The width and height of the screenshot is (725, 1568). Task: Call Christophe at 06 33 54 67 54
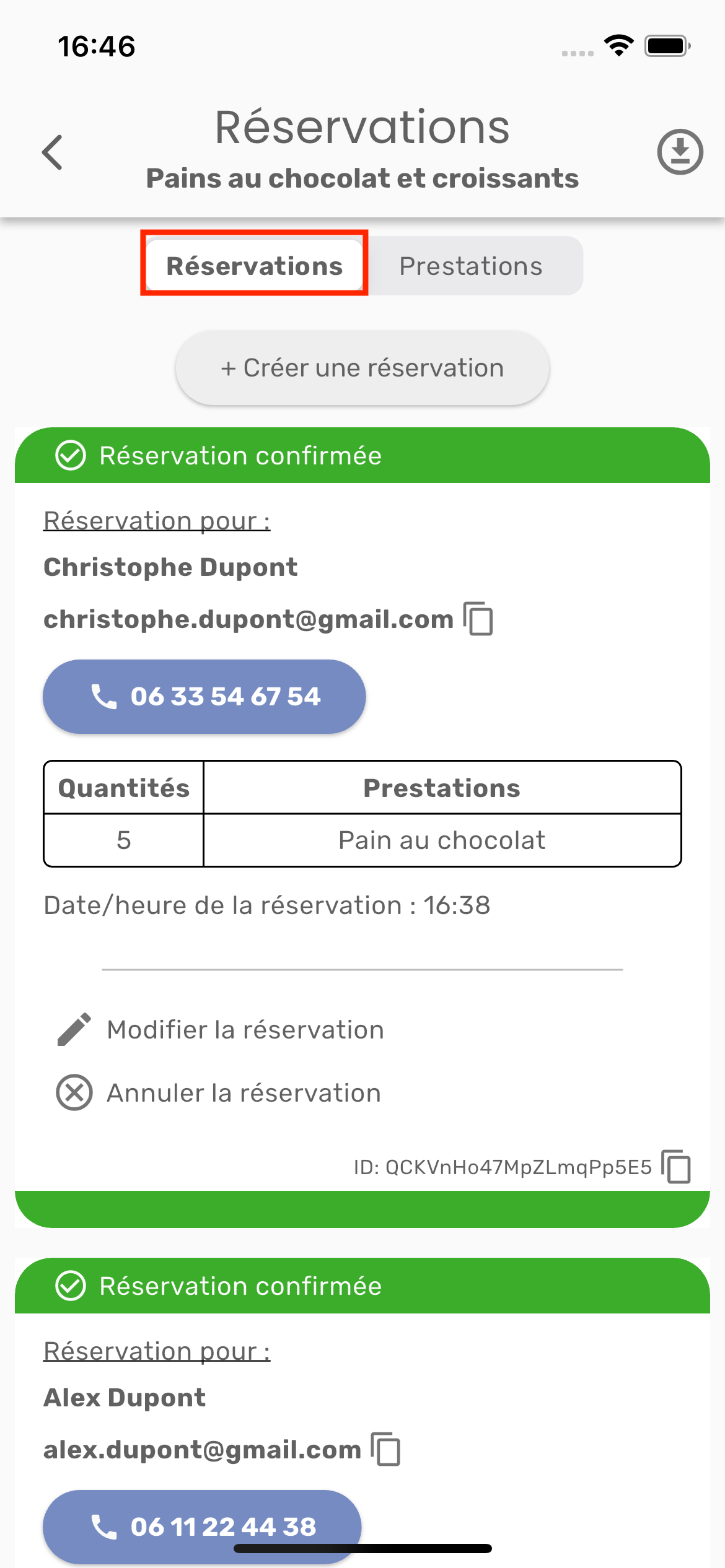click(x=204, y=696)
